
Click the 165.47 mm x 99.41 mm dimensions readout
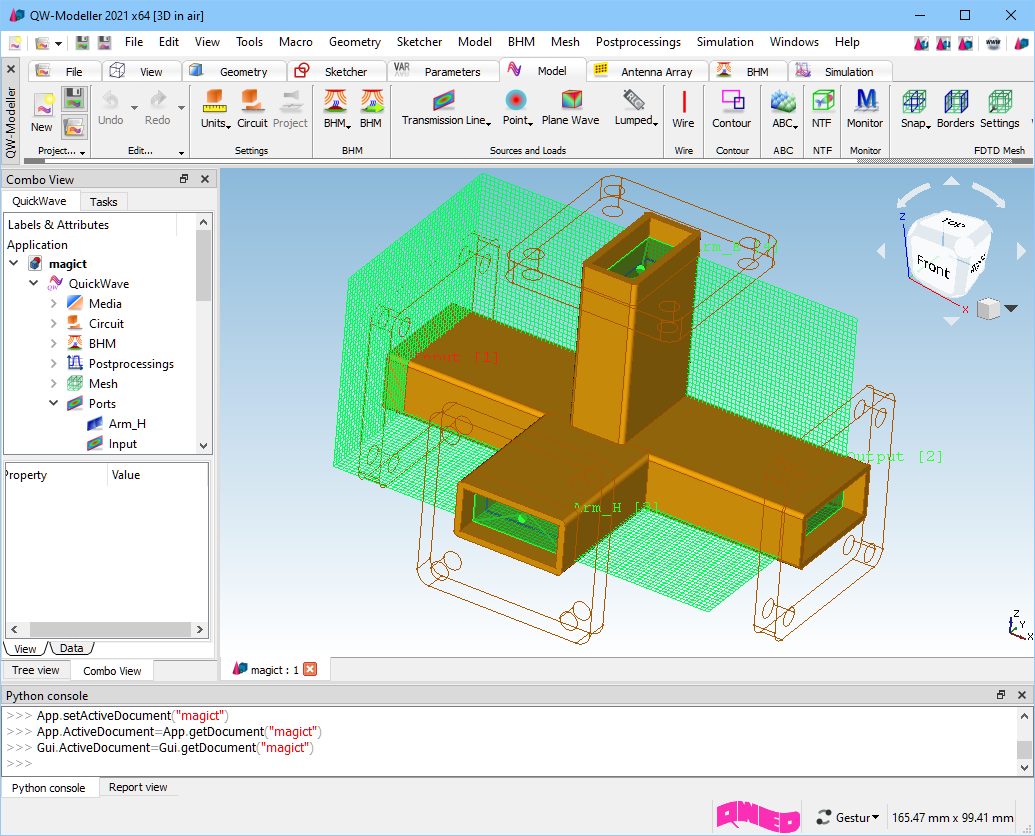952,818
